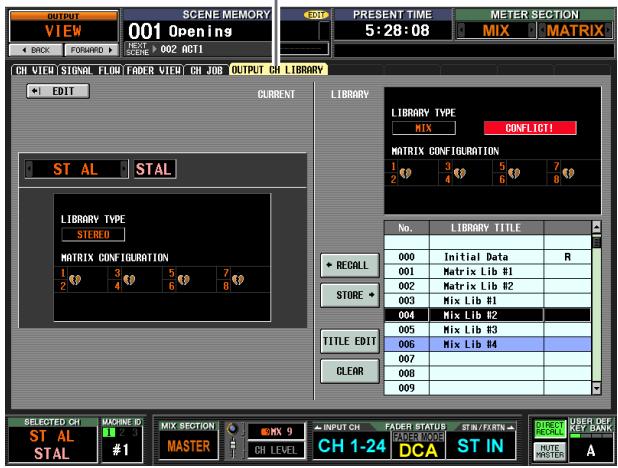Click the TITLE EDIT button

tap(350, 341)
